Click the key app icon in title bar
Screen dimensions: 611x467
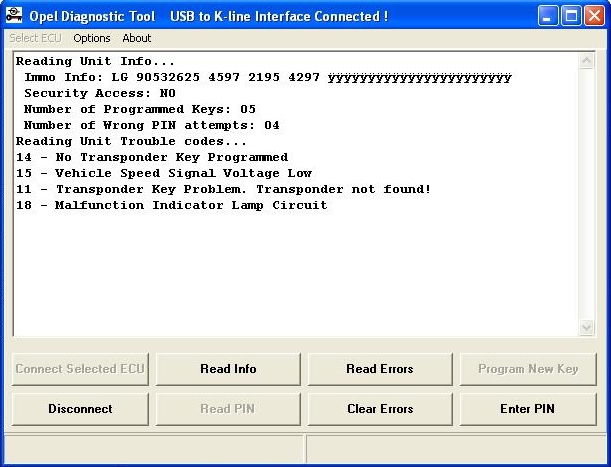(14, 16)
